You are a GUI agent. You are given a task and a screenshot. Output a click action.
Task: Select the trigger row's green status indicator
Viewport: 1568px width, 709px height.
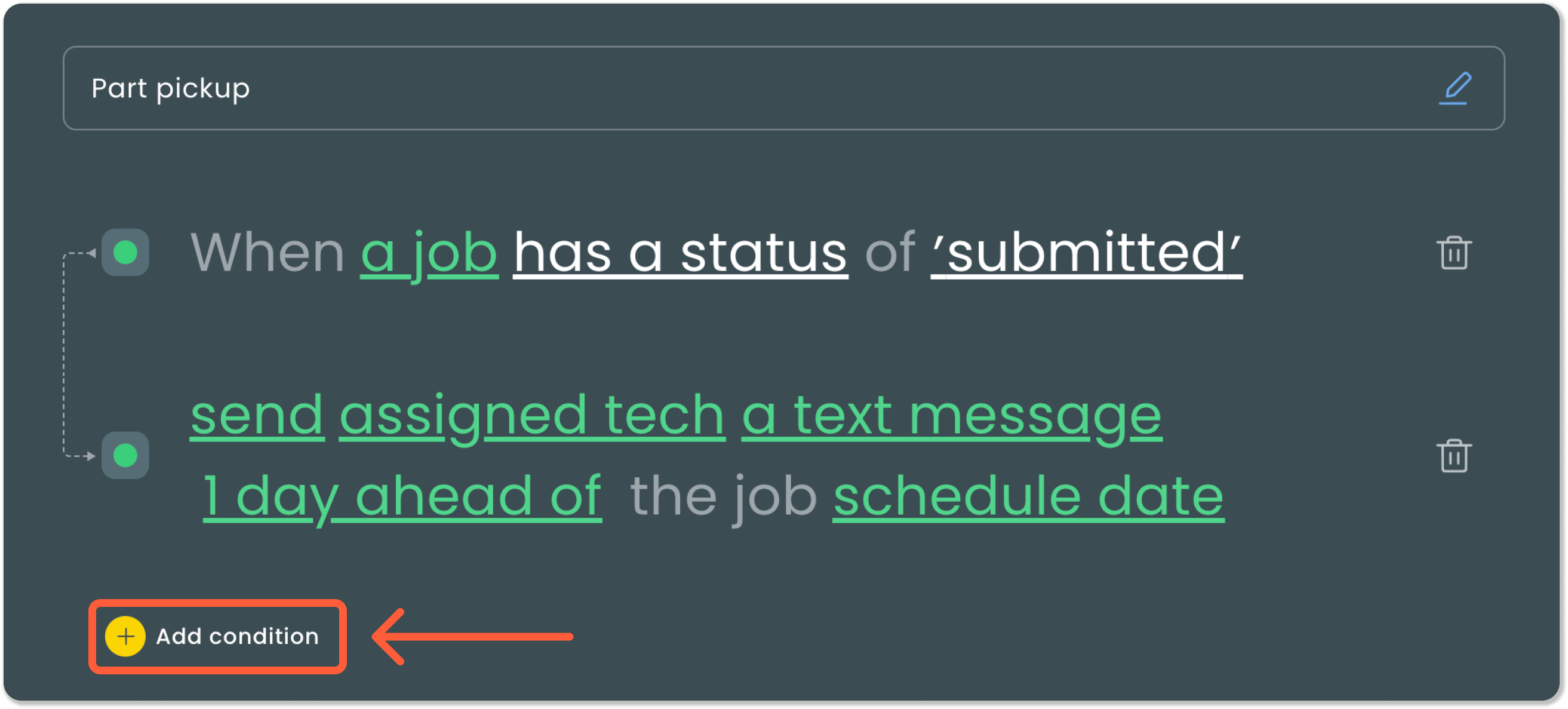[125, 252]
